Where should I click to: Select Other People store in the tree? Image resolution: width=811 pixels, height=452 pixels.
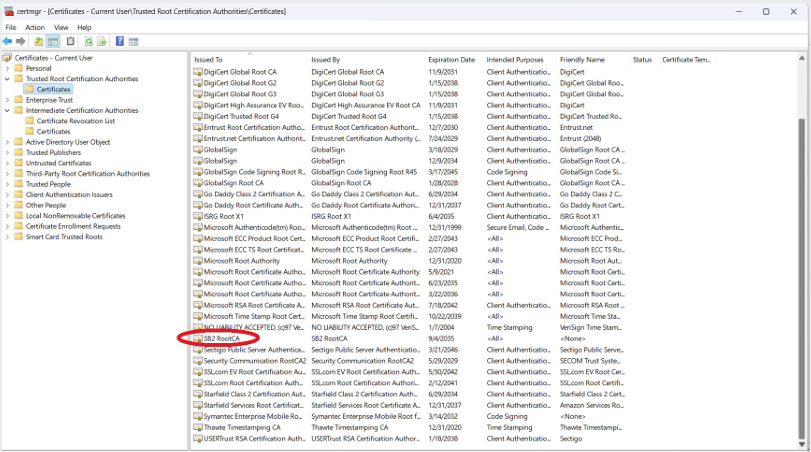click(46, 205)
